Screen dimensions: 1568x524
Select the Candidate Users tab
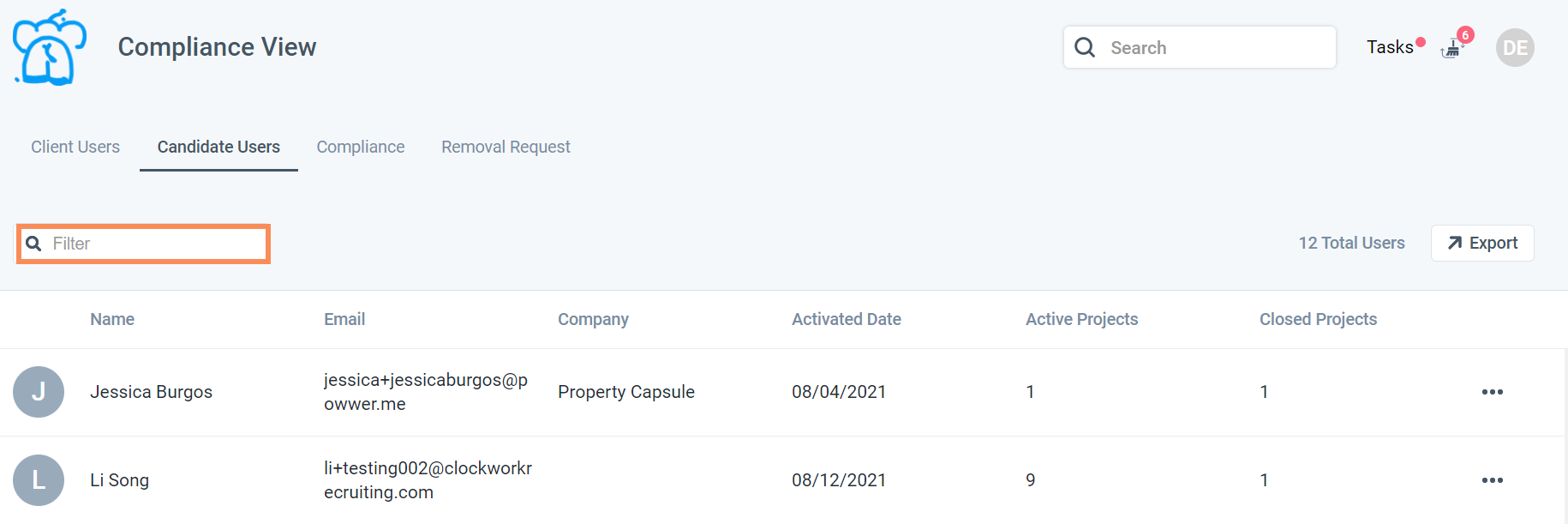click(x=218, y=147)
